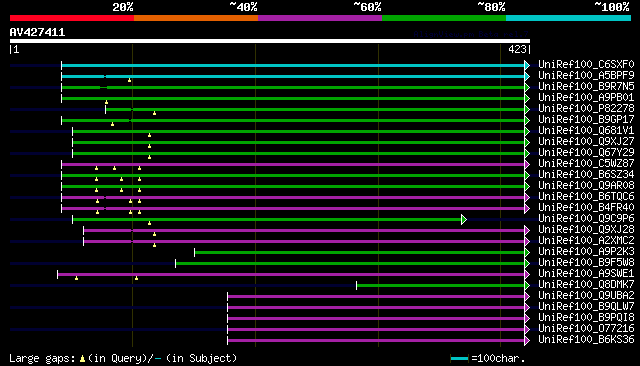Click the purple ~60% identity color segment
The width and height of the screenshot is (640, 366).
pos(320,18)
